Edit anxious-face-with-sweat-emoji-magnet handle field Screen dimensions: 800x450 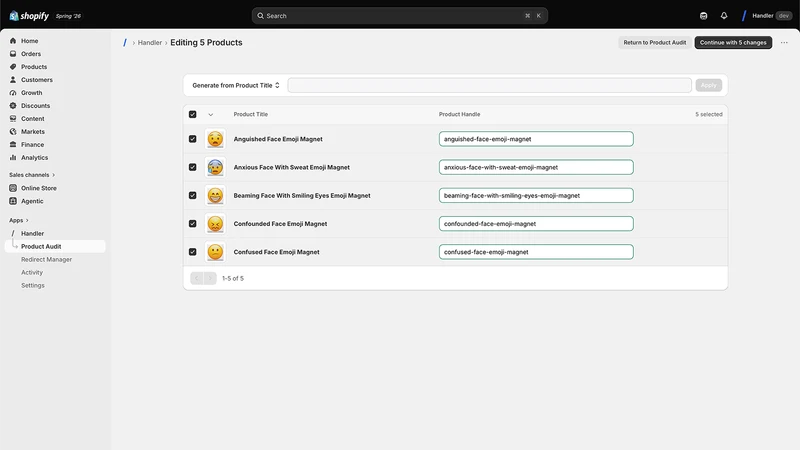[536, 167]
